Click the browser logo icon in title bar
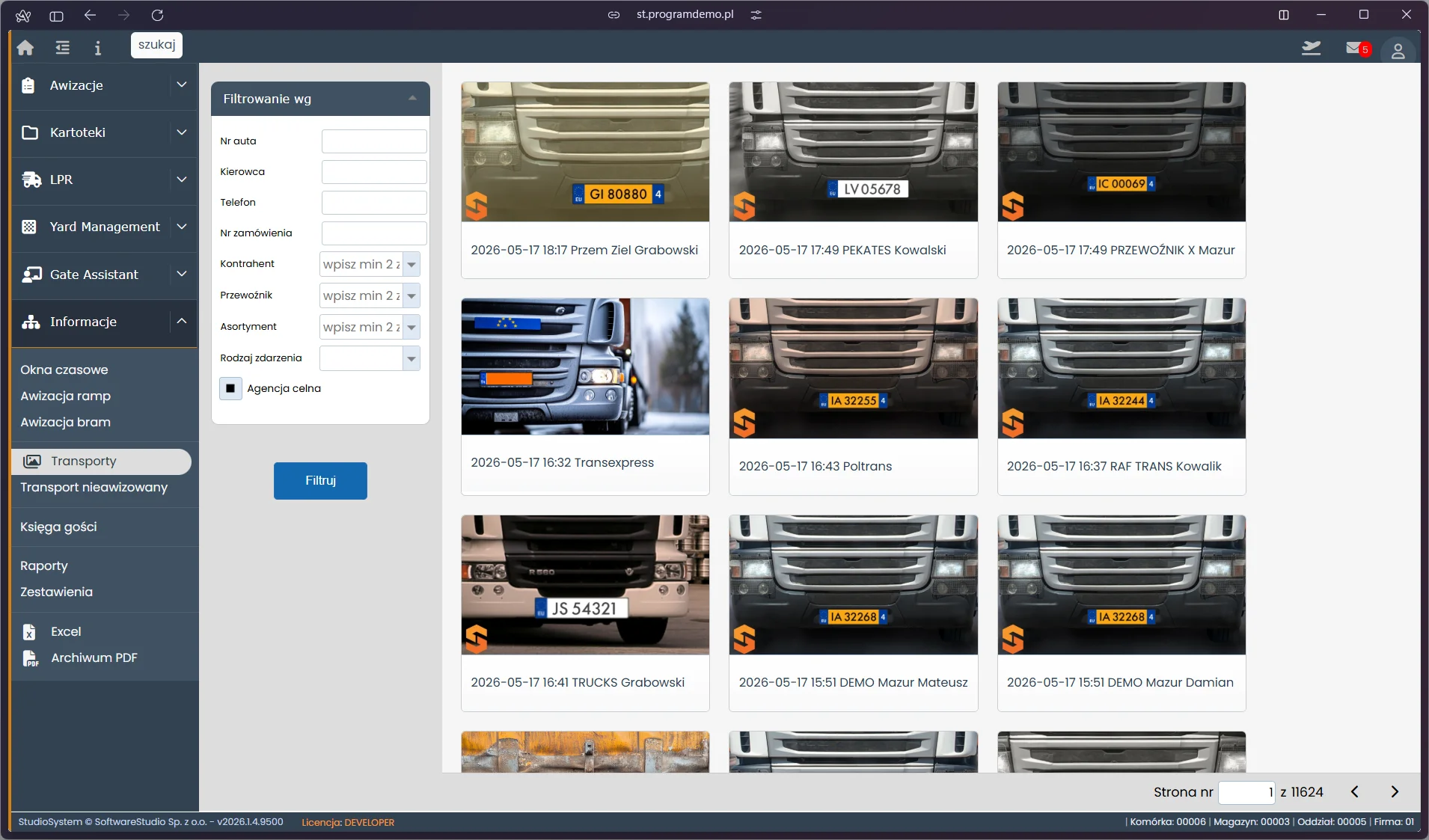Viewport: 1429px width, 840px height. coord(23,15)
